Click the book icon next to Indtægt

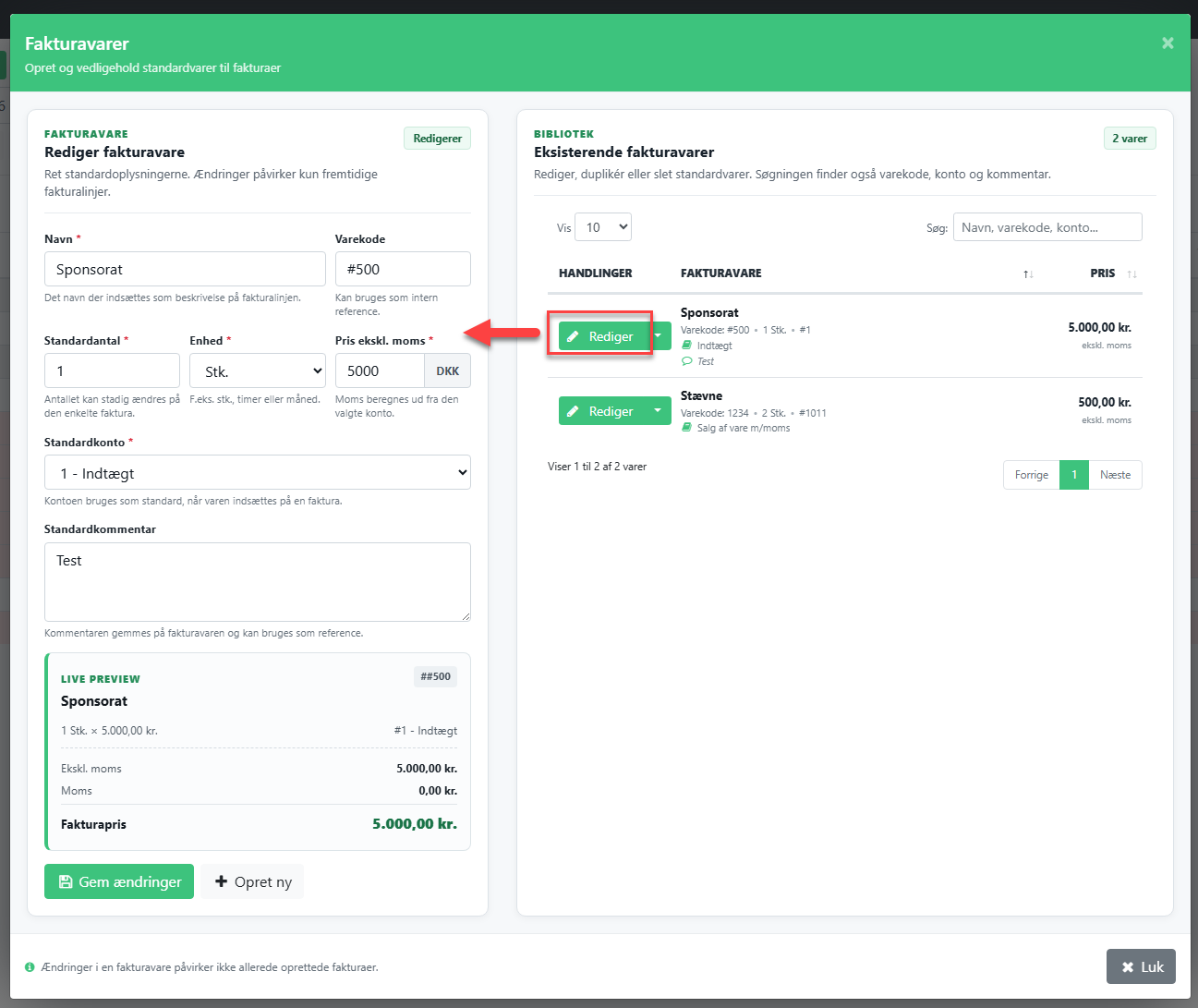click(686, 346)
